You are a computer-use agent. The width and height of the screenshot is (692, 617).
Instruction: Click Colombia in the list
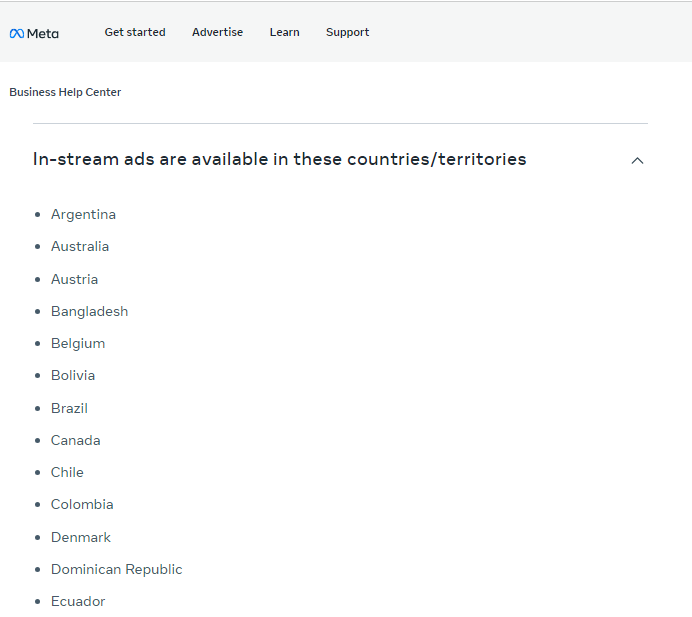82,504
